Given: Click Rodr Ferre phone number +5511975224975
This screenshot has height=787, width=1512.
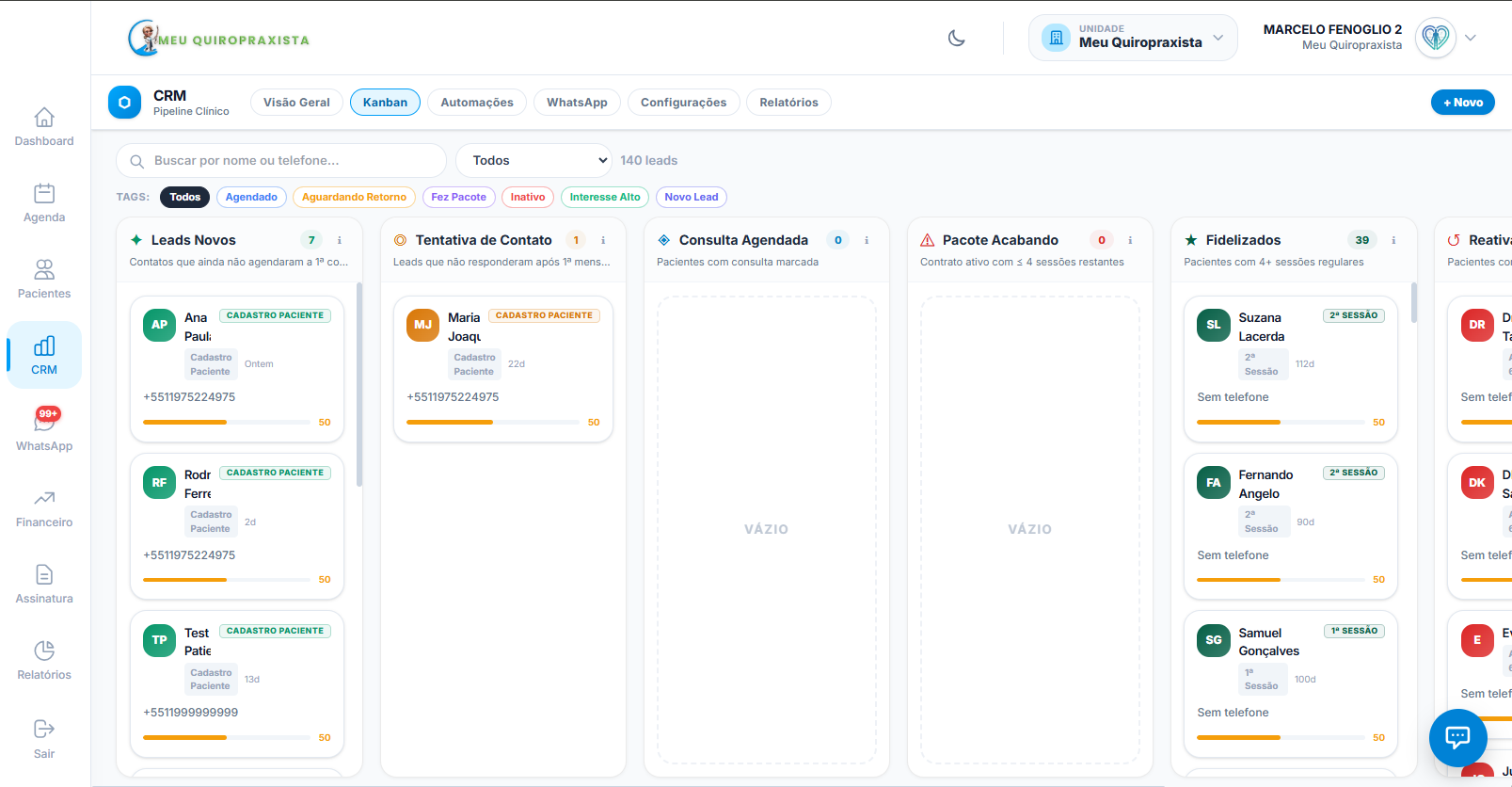Looking at the screenshot, I should pos(189,555).
